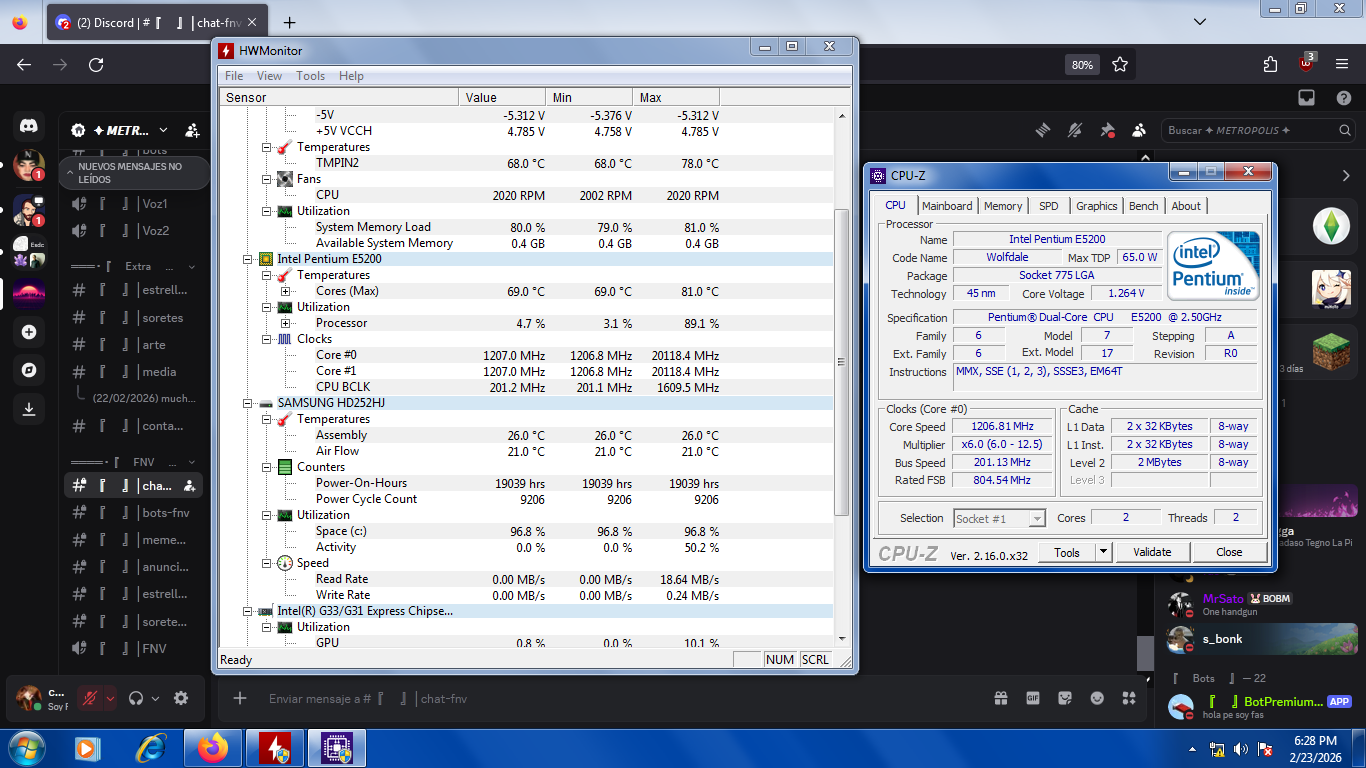Image resolution: width=1366 pixels, height=768 pixels.
Task: Open the CPU-Z Tools dropdown arrow
Action: [x=1103, y=552]
